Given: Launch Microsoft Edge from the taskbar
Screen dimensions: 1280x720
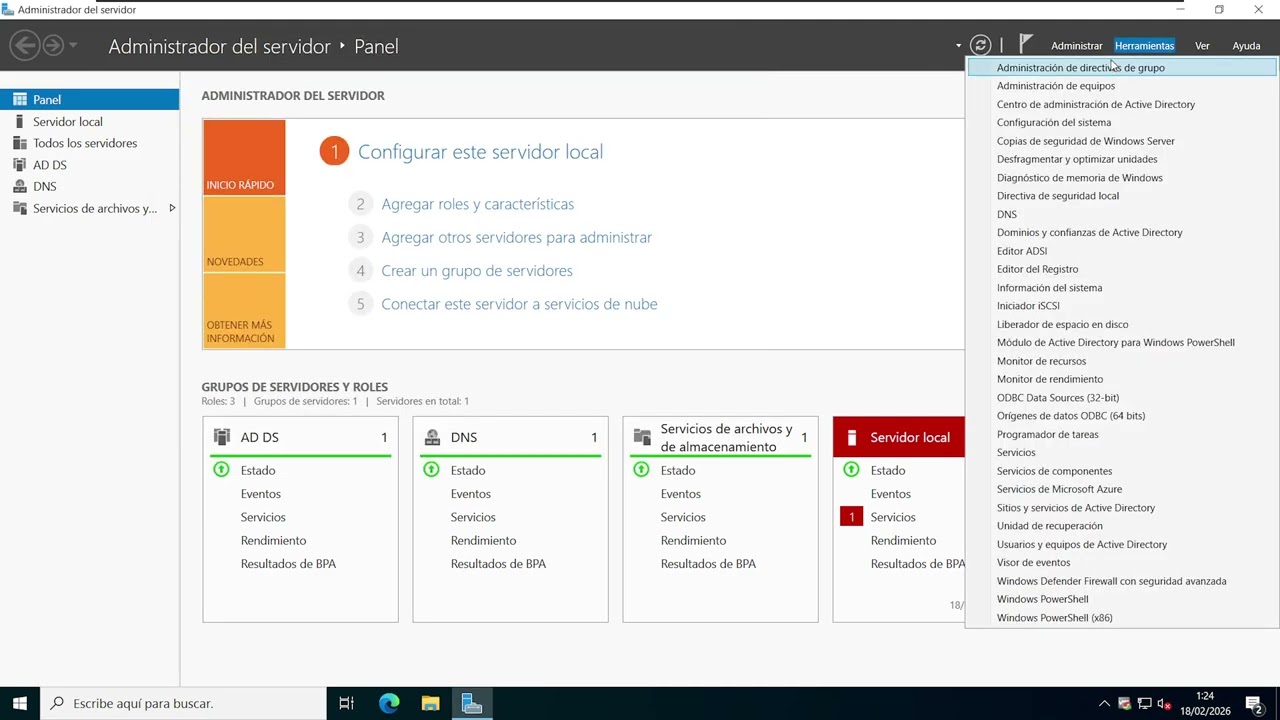Looking at the screenshot, I should 389,703.
